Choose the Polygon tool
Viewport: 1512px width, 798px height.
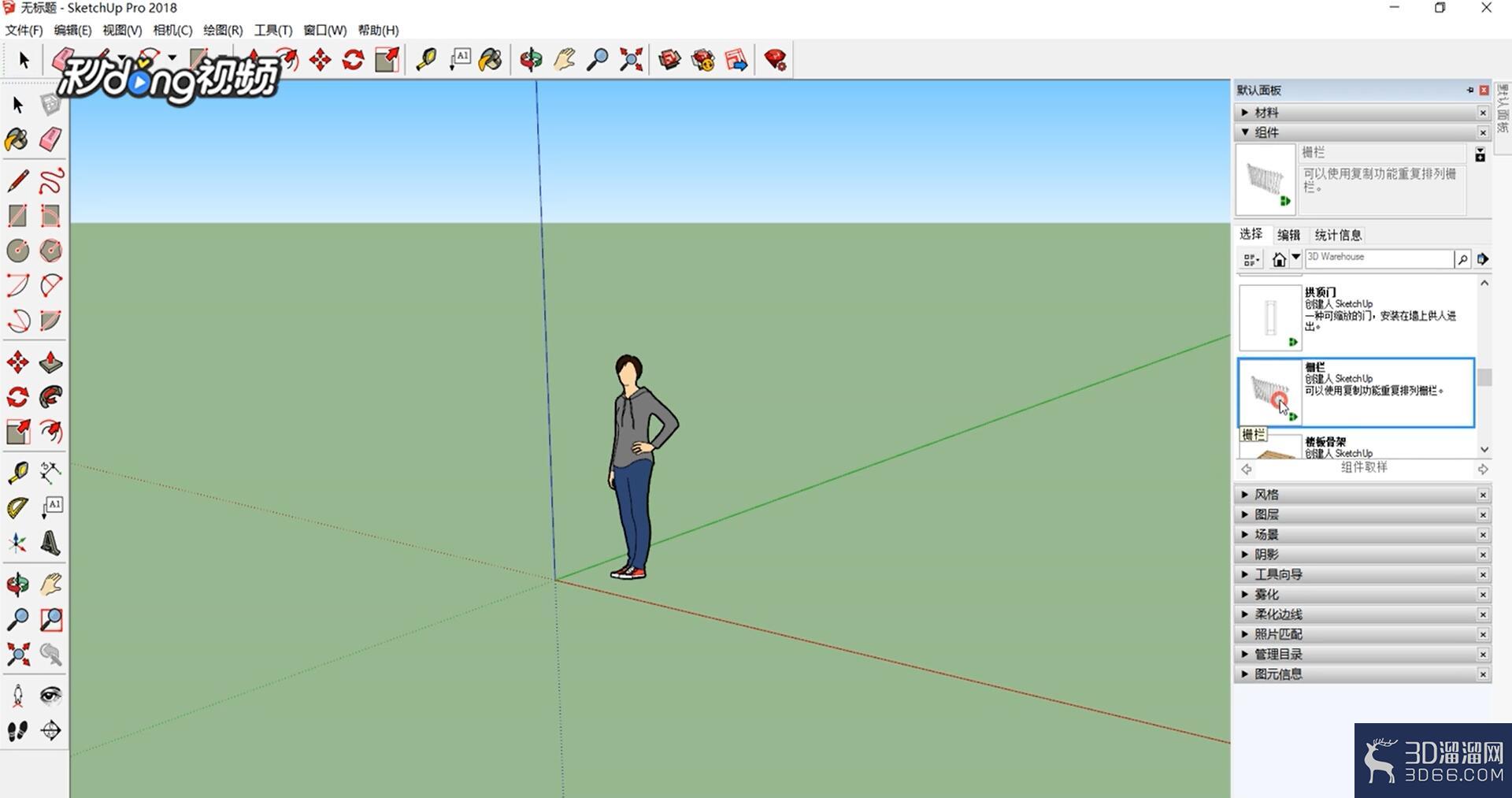coord(50,251)
